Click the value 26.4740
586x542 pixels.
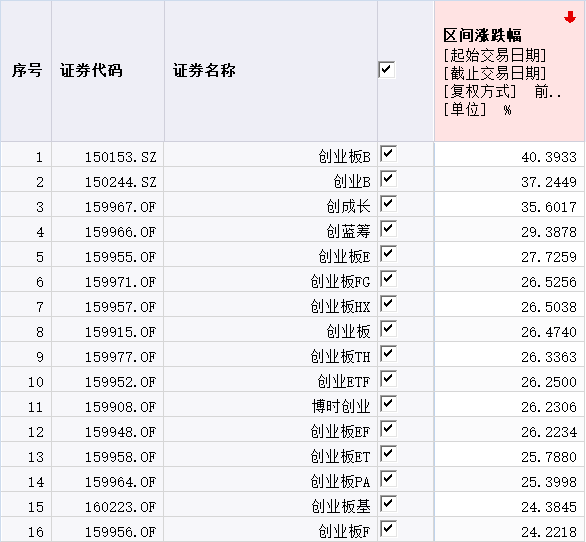[549, 332]
